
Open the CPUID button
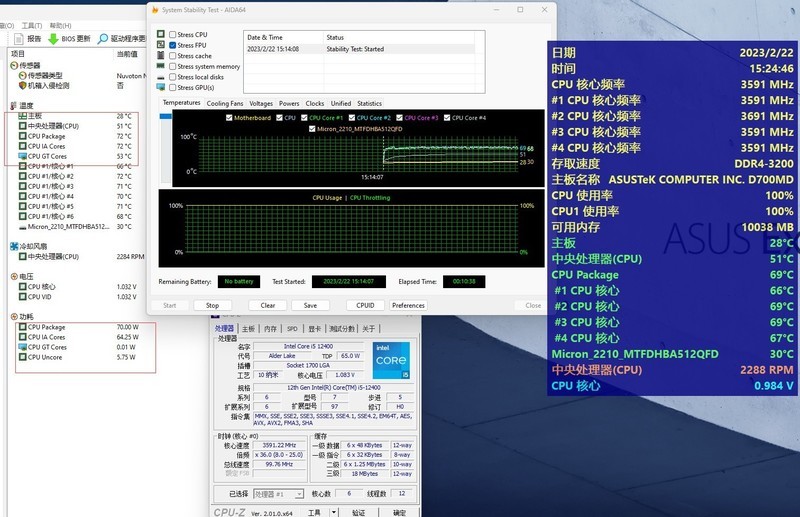tap(365, 305)
